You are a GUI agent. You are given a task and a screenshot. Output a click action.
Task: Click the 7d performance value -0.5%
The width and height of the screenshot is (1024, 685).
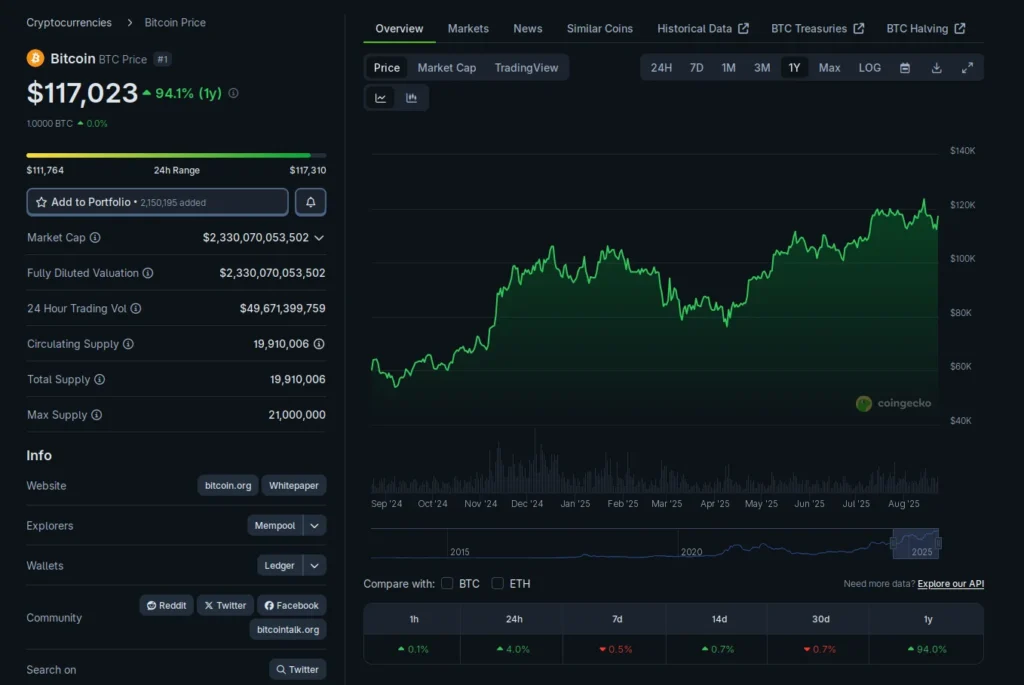coord(616,649)
